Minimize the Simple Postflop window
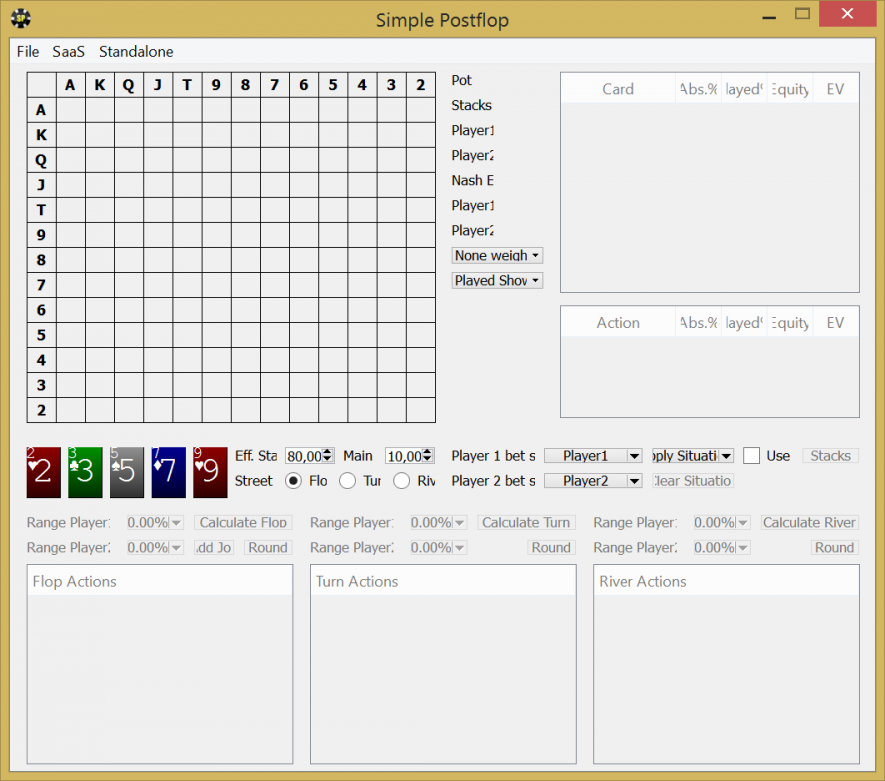885x781 pixels. [769, 17]
